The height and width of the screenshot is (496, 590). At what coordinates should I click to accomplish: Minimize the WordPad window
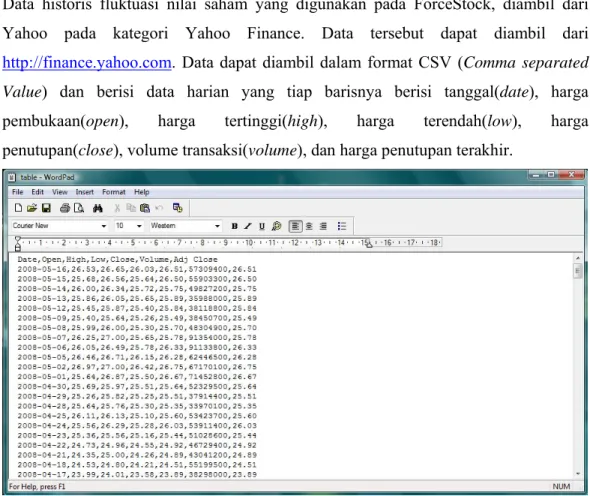[x=536, y=175]
